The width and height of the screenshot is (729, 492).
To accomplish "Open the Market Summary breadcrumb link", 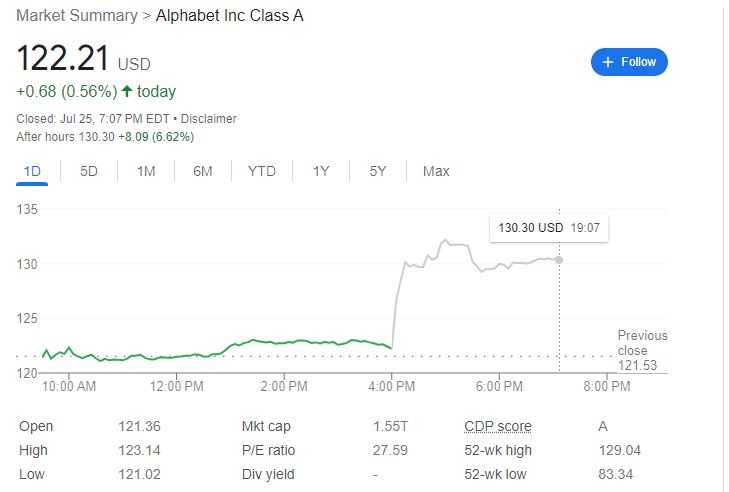I will tap(77, 15).
